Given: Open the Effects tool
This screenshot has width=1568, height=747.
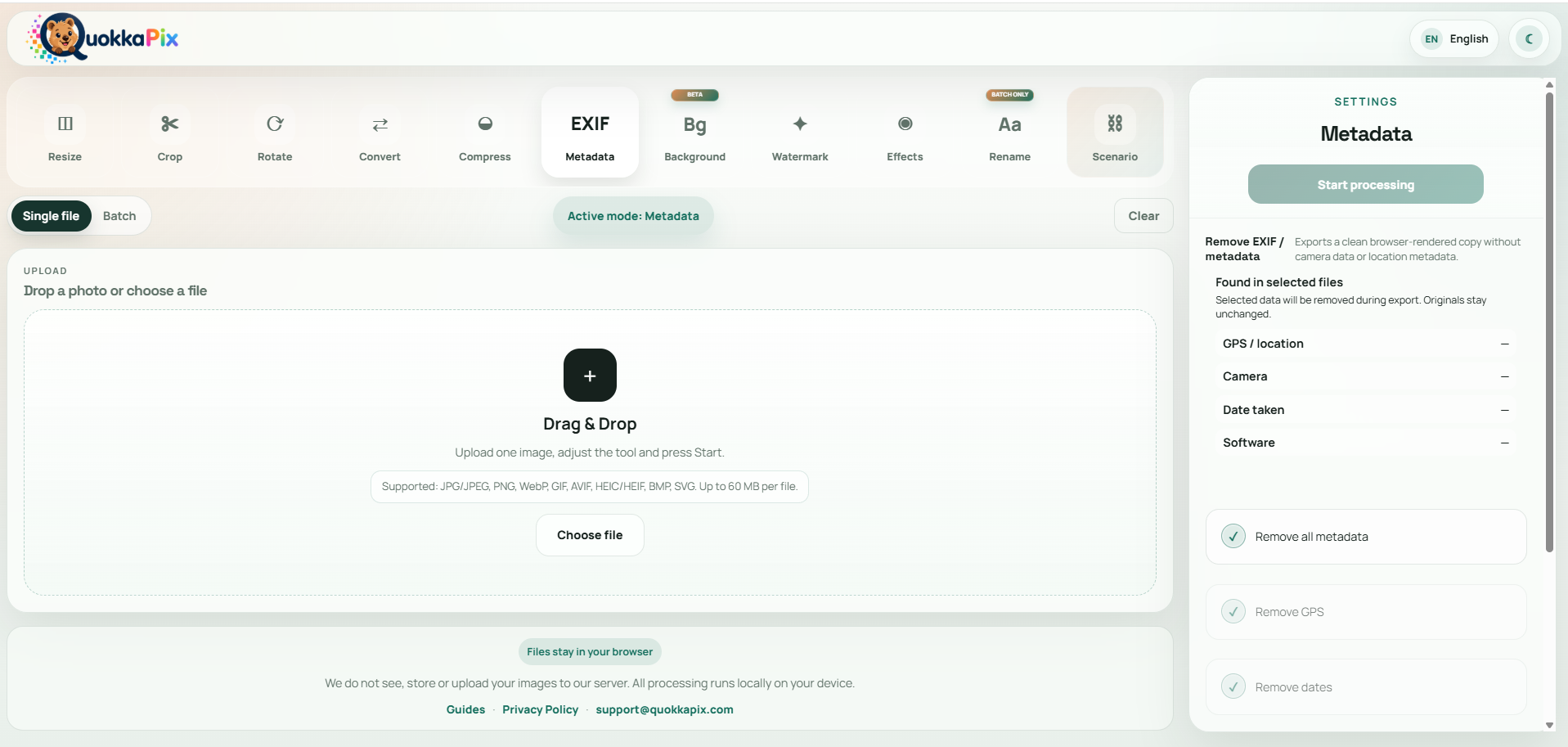Looking at the screenshot, I should coord(905,133).
